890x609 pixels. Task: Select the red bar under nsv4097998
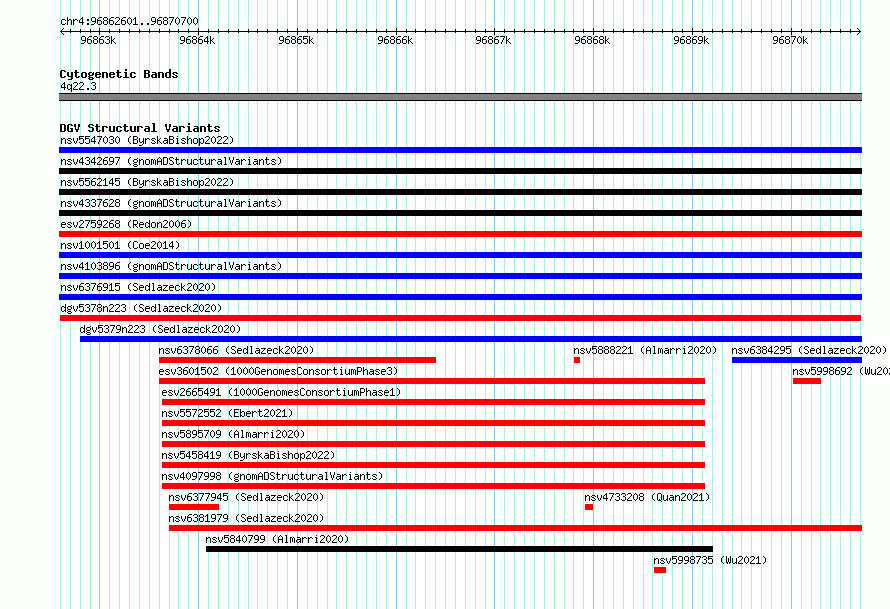[x=433, y=486]
